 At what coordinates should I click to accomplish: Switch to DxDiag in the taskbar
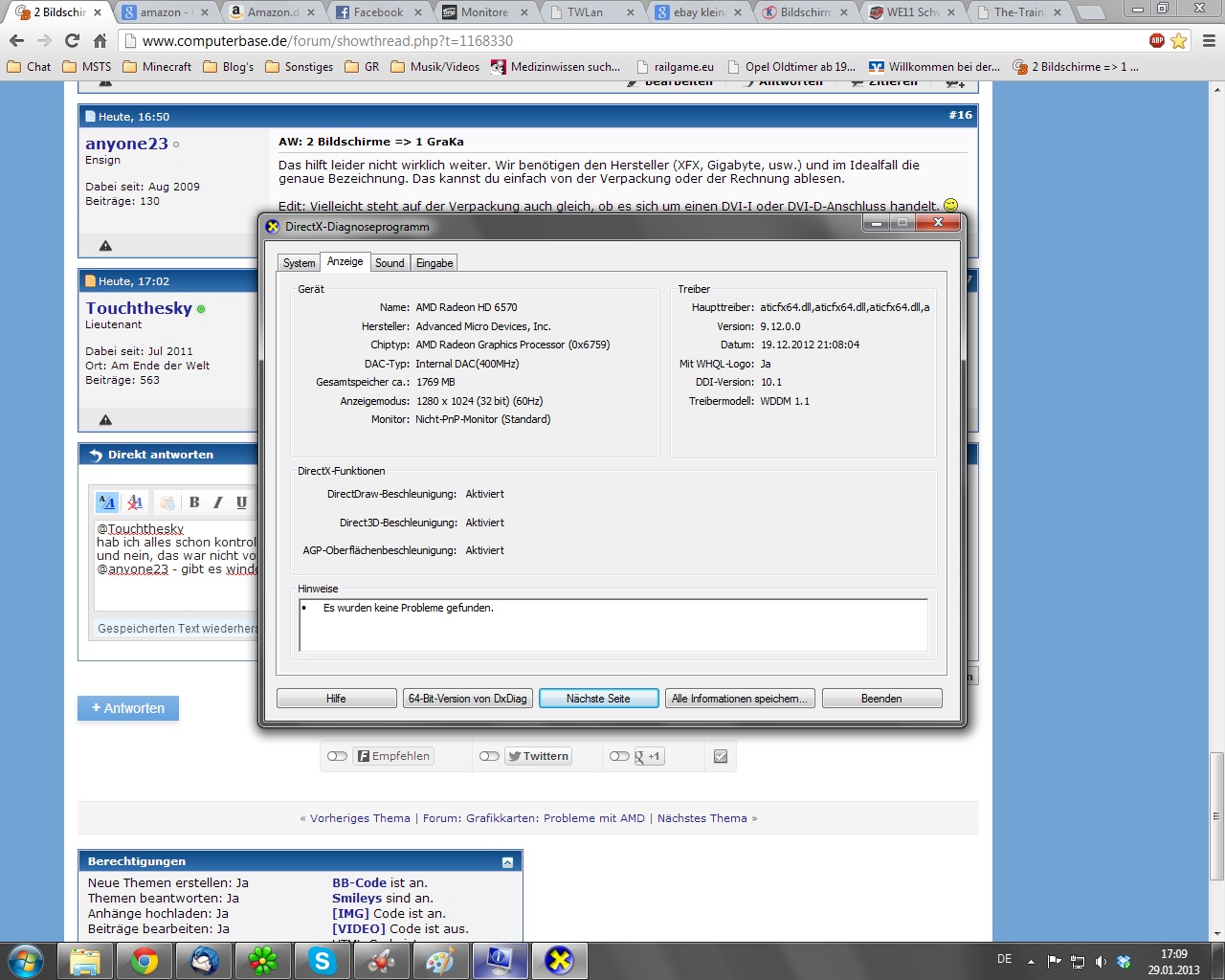click(559, 961)
